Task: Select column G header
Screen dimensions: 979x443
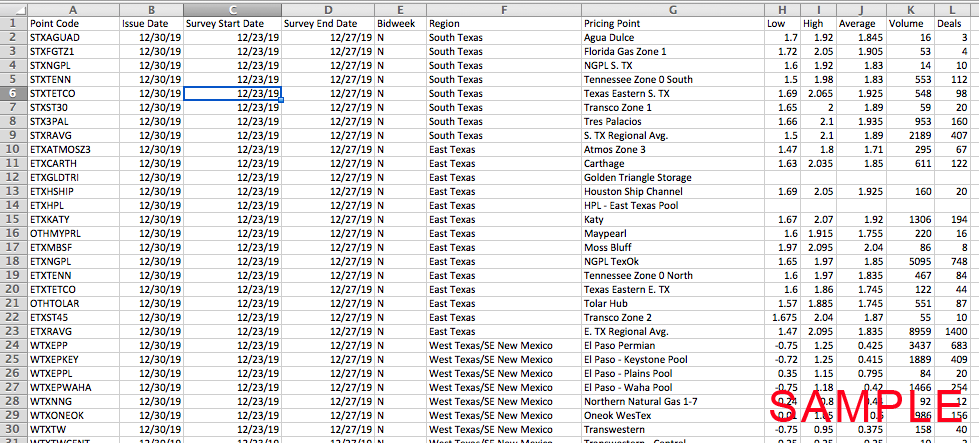Action: tap(673, 10)
